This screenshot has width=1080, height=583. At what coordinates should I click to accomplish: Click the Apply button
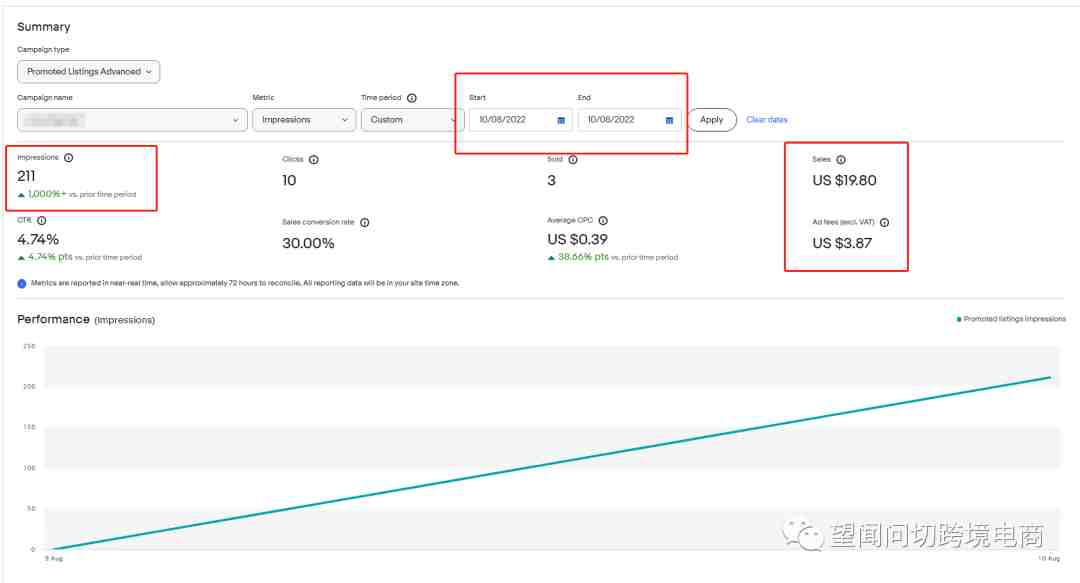(712, 120)
